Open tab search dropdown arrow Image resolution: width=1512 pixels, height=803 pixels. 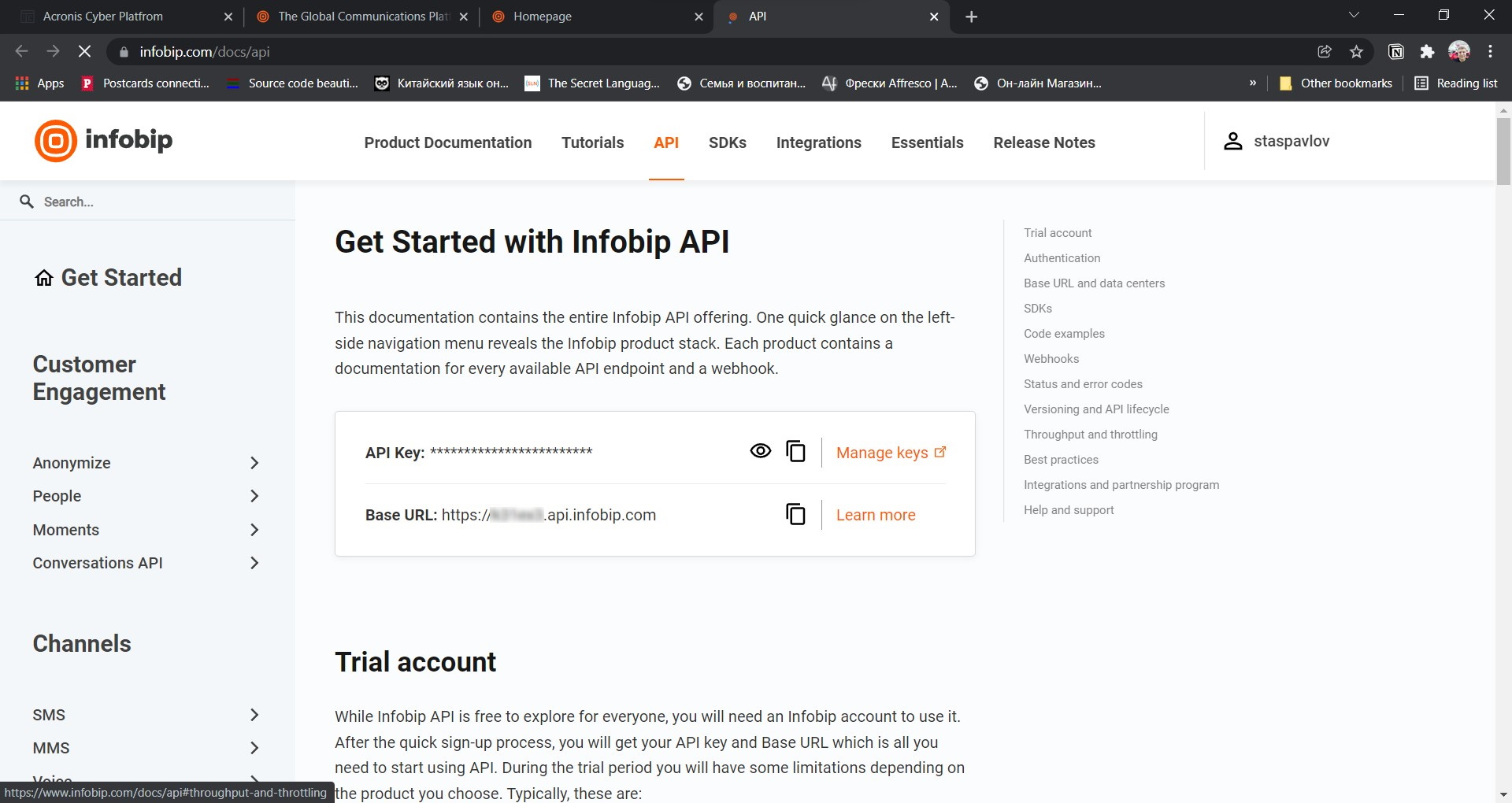click(x=1354, y=15)
